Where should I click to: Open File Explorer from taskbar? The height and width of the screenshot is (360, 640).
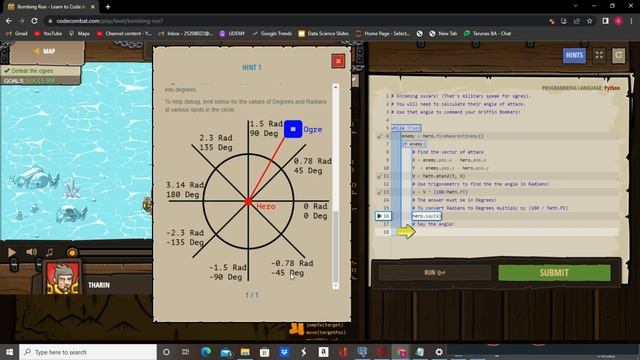pos(245,352)
